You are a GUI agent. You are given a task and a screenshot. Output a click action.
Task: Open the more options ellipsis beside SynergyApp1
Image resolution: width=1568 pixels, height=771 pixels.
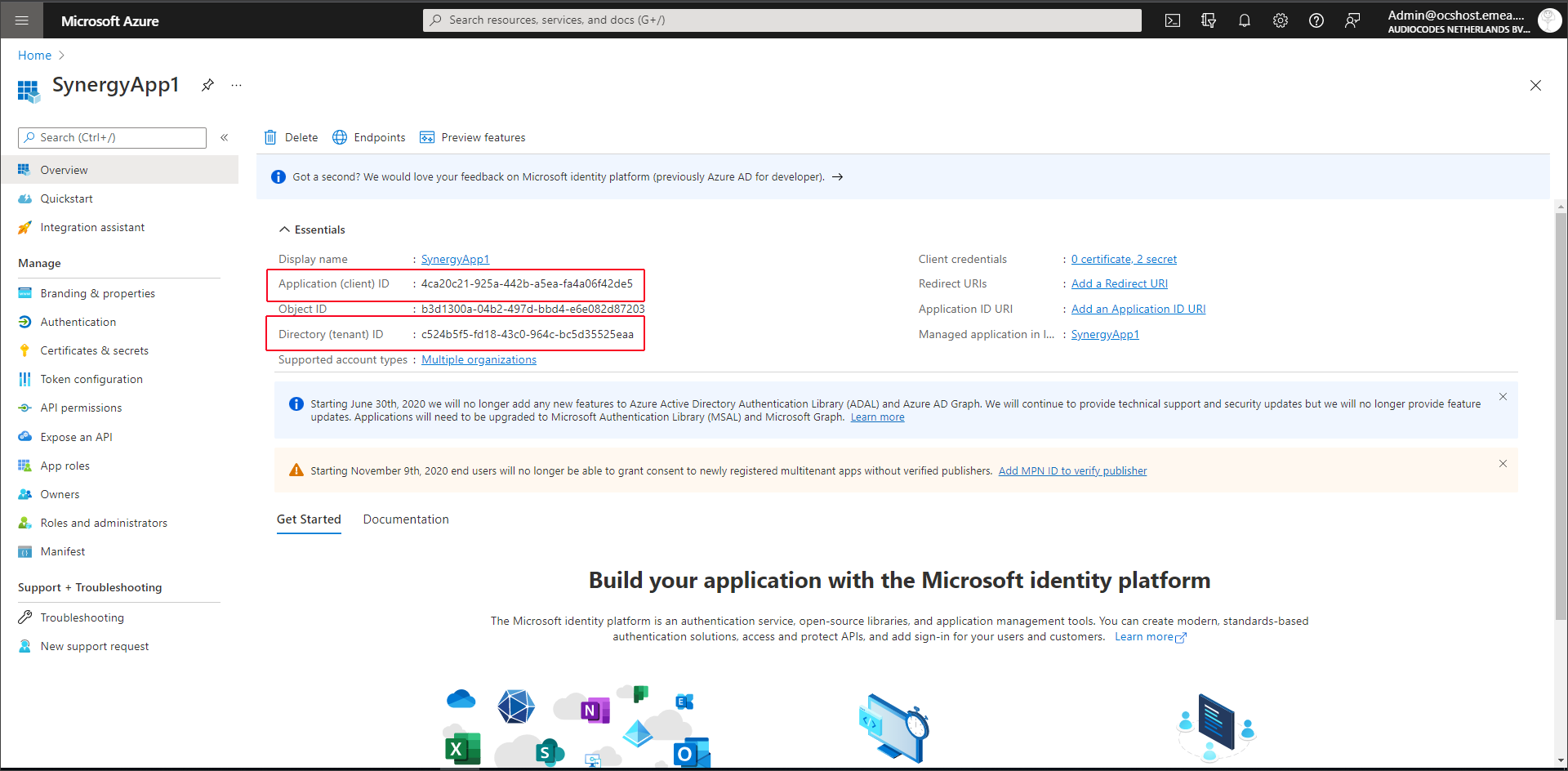tap(236, 85)
